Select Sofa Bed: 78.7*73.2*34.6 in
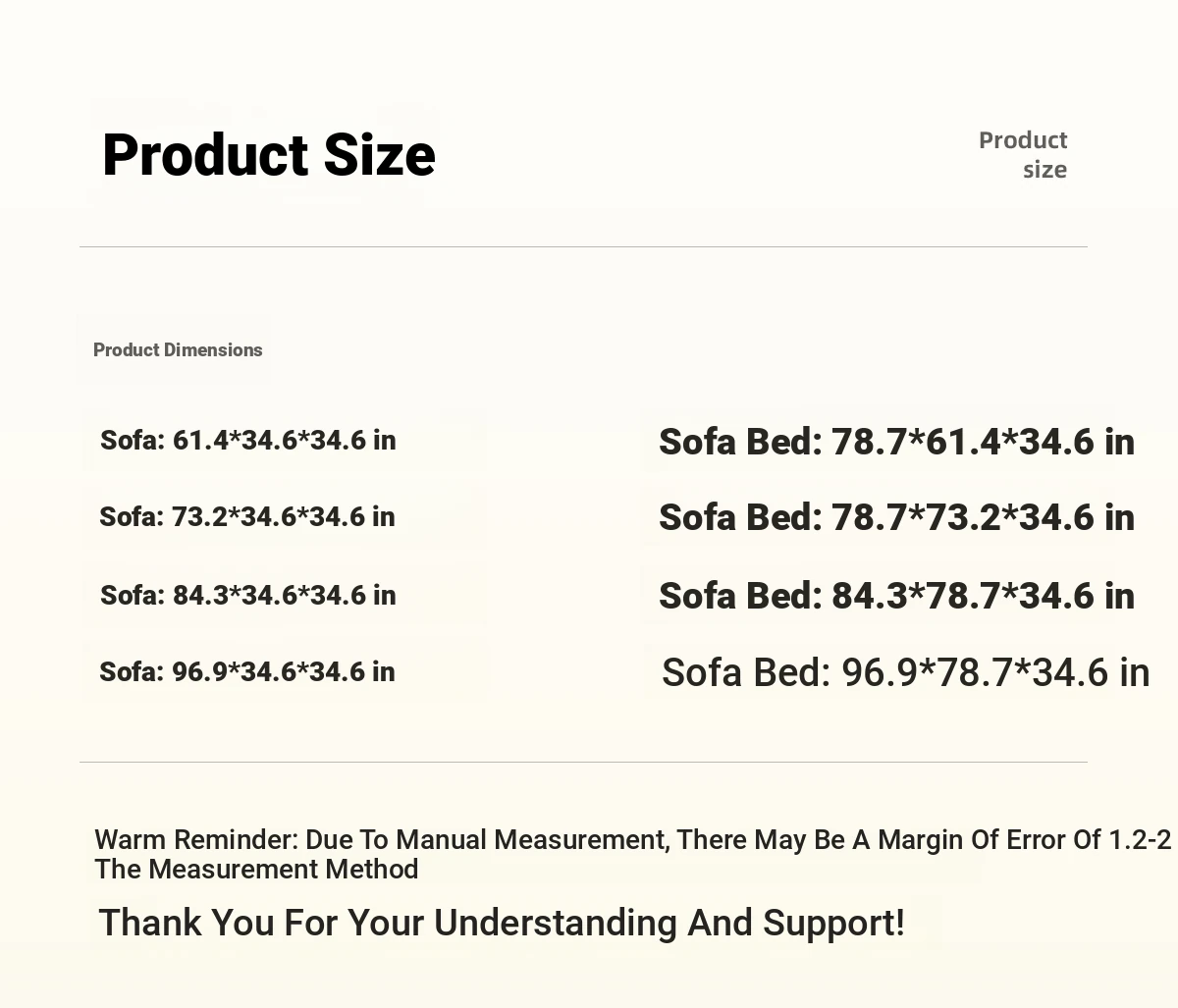This screenshot has height=1008, width=1178. (x=896, y=518)
